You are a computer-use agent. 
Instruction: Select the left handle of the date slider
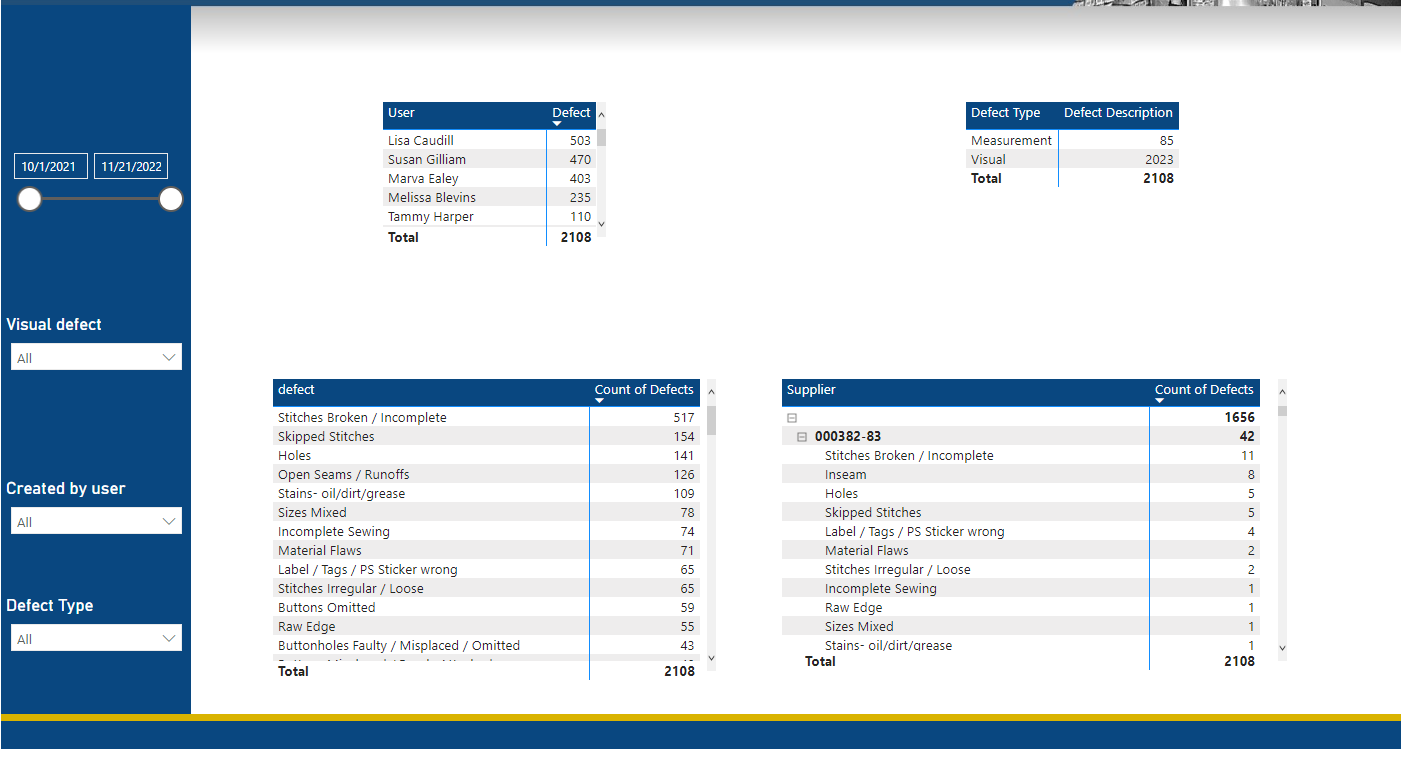pos(30,199)
